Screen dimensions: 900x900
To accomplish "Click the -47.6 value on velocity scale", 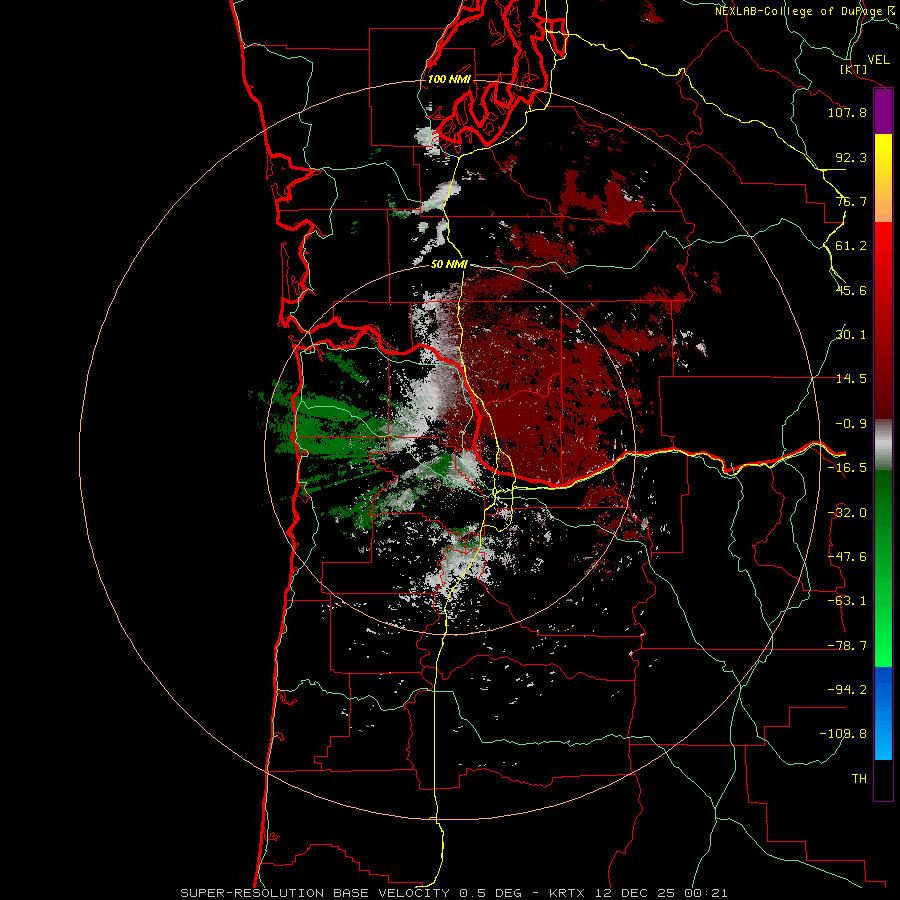I will pyautogui.click(x=847, y=557).
